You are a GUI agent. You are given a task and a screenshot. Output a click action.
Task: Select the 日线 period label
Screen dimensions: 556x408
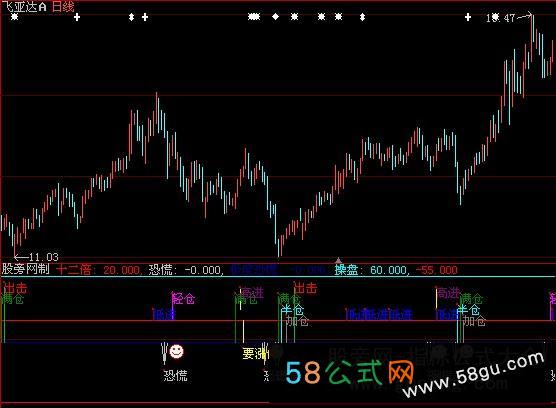(63, 6)
